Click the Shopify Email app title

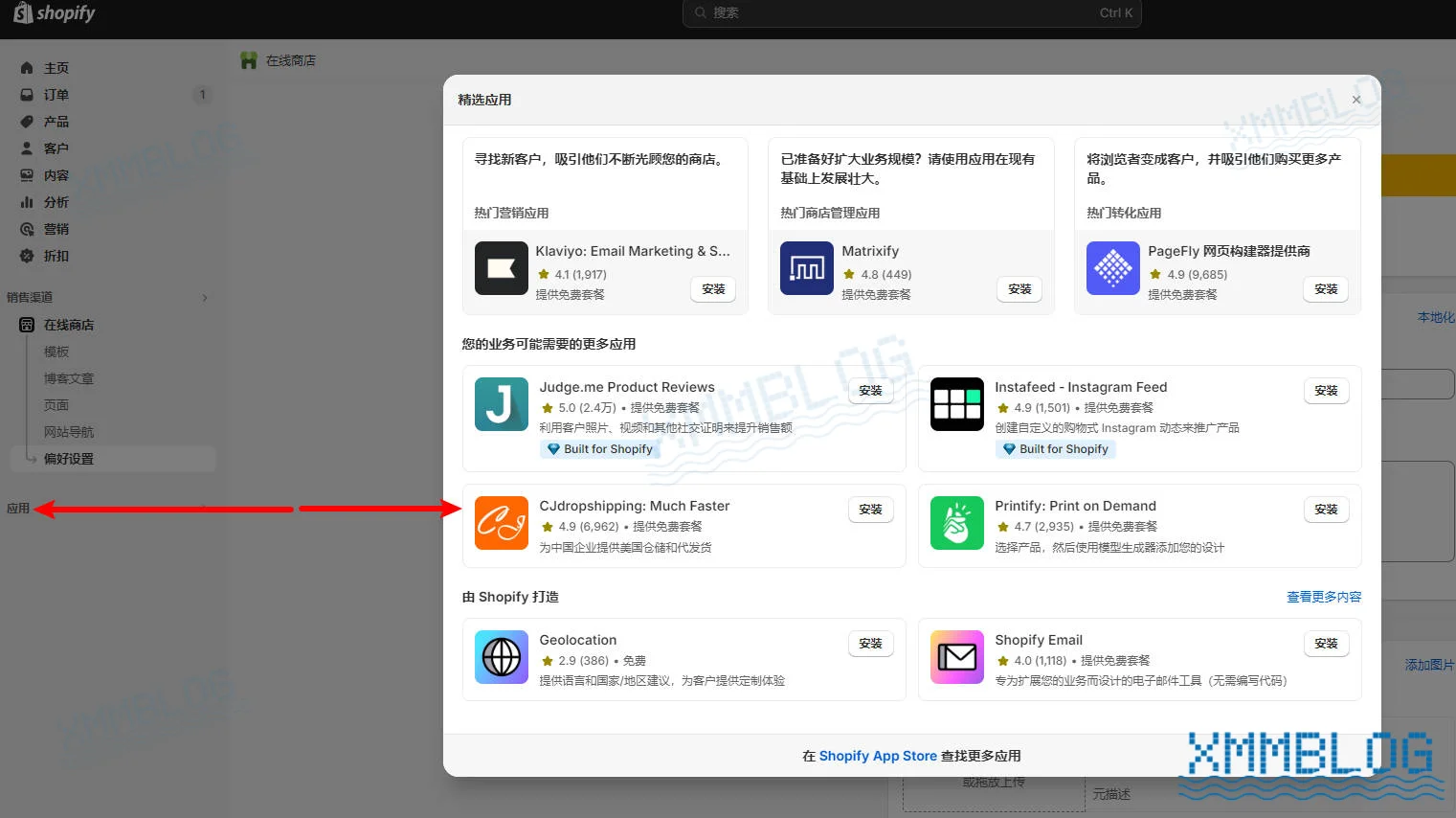[x=1039, y=640]
